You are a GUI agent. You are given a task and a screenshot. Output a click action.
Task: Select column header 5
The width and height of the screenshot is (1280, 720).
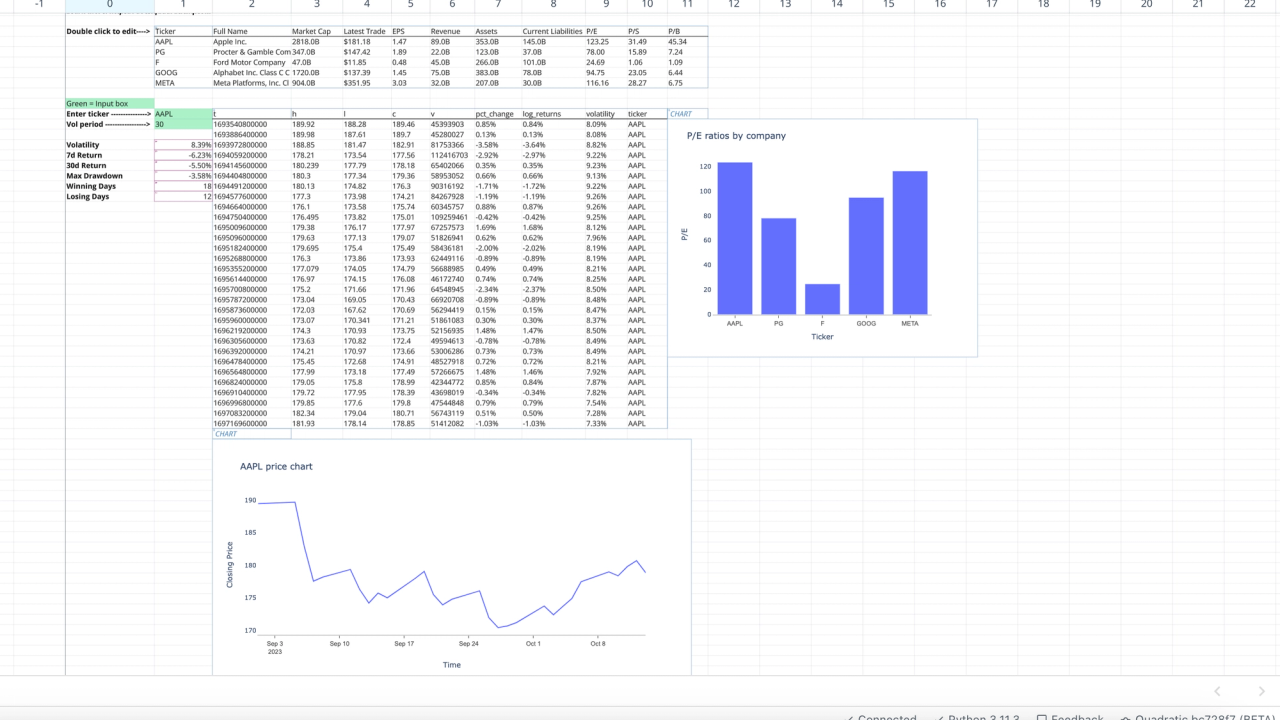[410, 5]
